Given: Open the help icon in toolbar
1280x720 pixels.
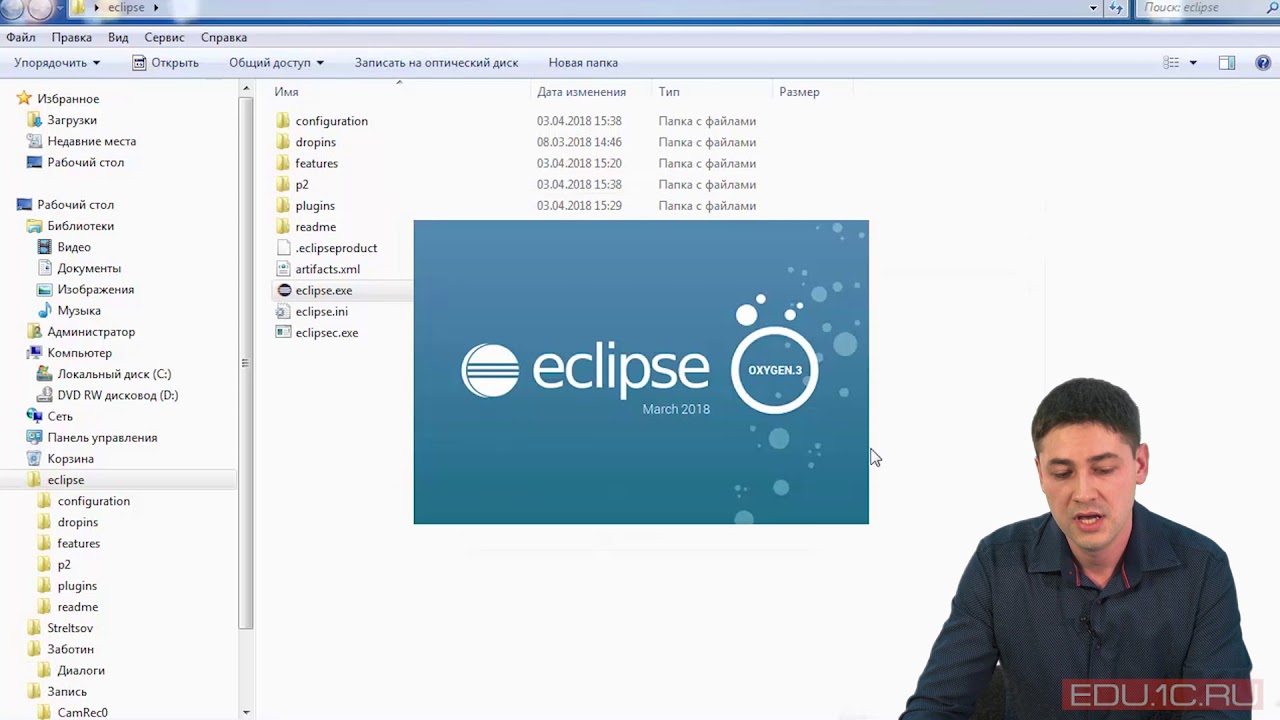Looking at the screenshot, I should pos(1263,62).
